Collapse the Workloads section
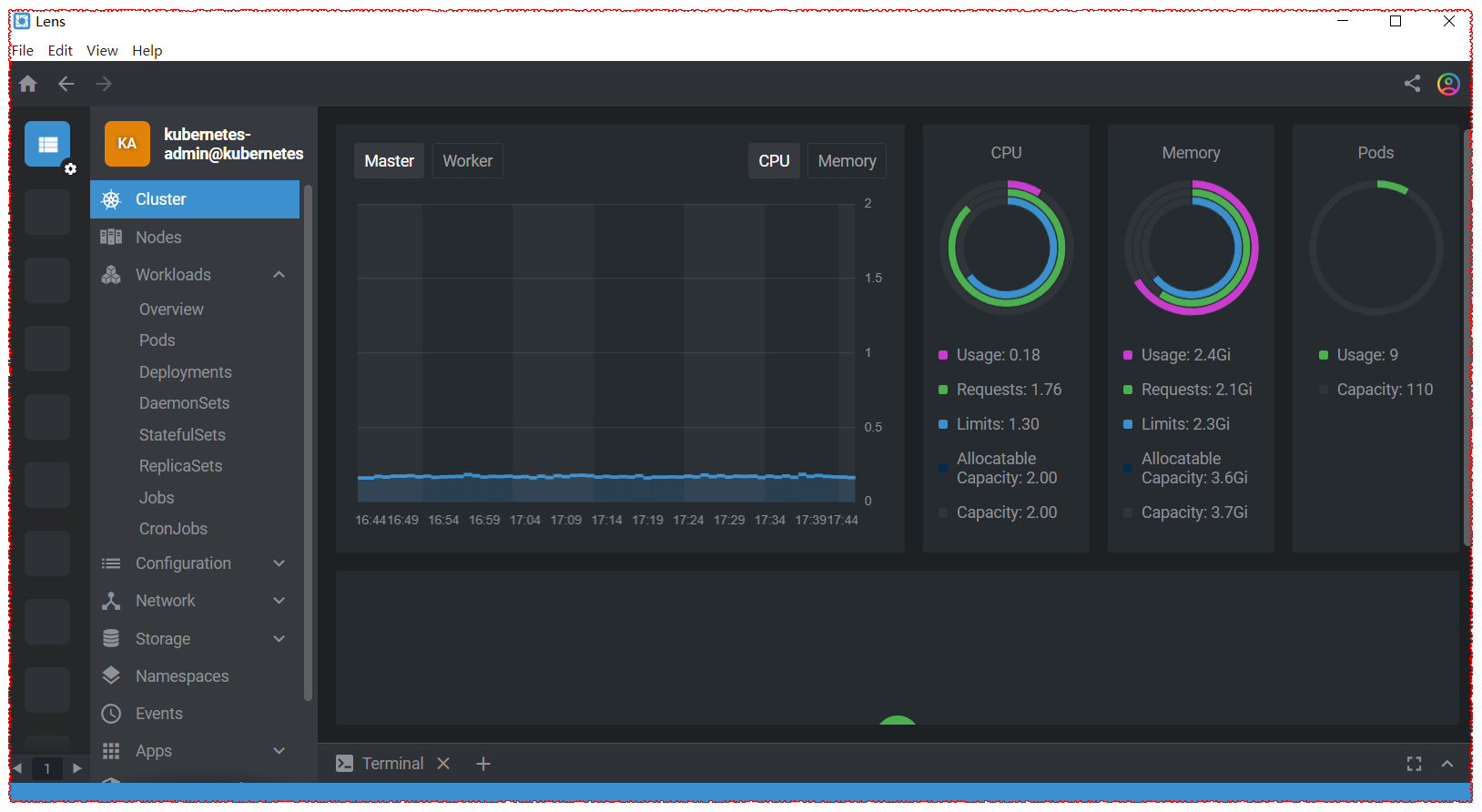 tap(279, 275)
